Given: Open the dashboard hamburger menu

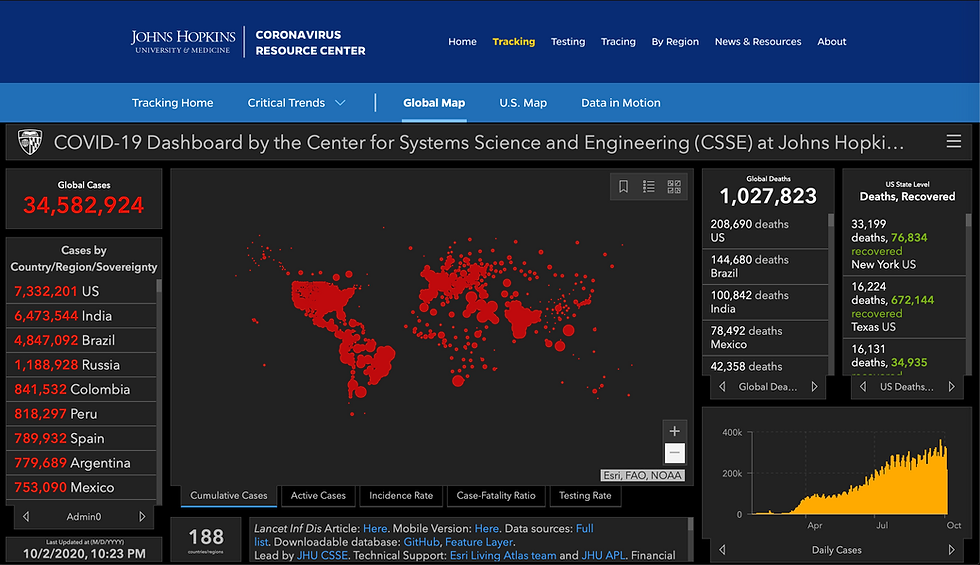Looking at the screenshot, I should click(953, 141).
